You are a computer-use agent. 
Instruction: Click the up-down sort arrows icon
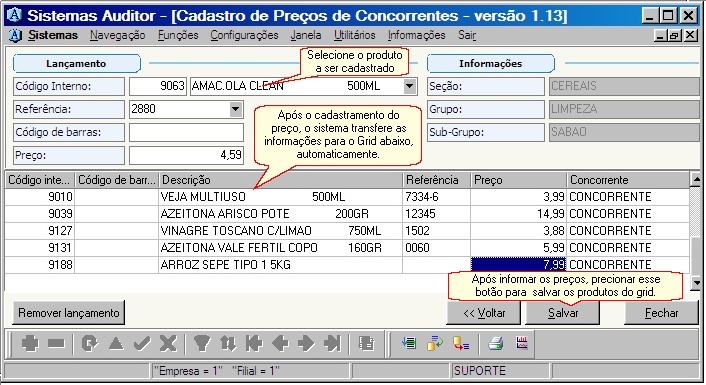228,344
